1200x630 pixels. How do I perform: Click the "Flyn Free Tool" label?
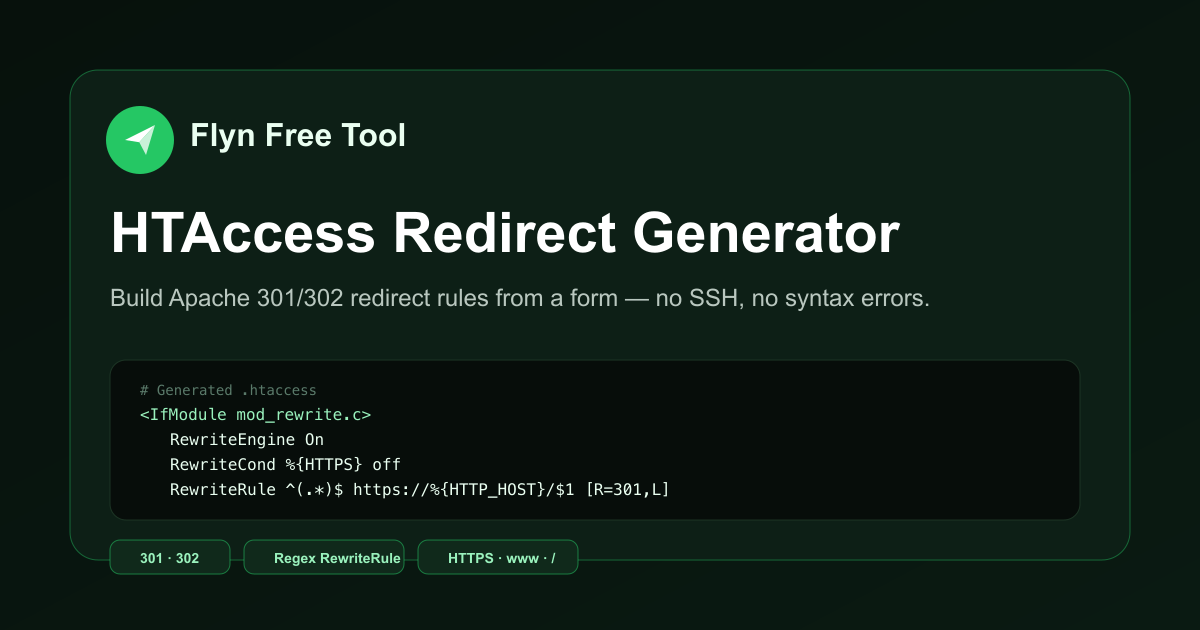coord(298,136)
